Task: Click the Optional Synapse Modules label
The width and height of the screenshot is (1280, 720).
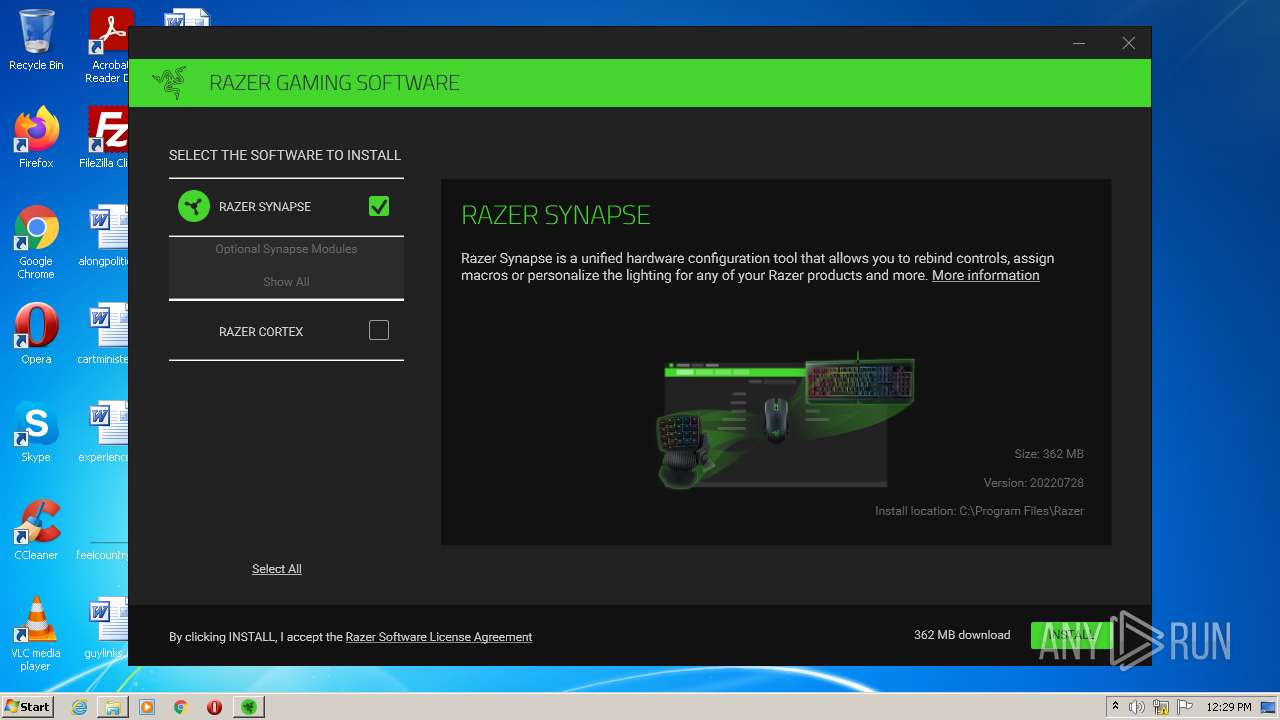Action: coord(286,249)
